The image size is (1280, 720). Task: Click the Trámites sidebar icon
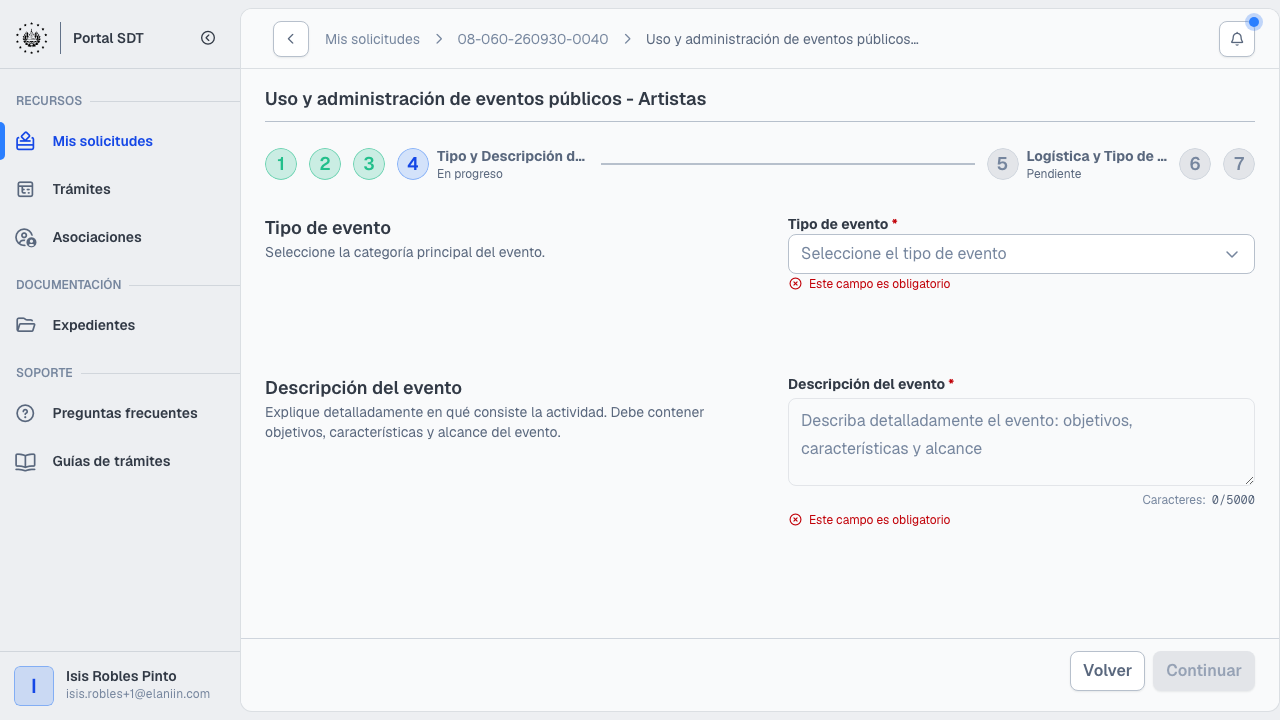point(26,189)
